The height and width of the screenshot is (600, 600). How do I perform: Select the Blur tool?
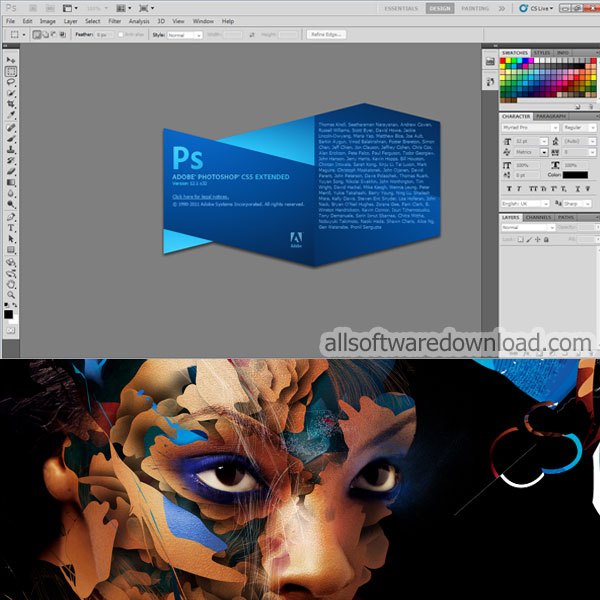[11, 193]
